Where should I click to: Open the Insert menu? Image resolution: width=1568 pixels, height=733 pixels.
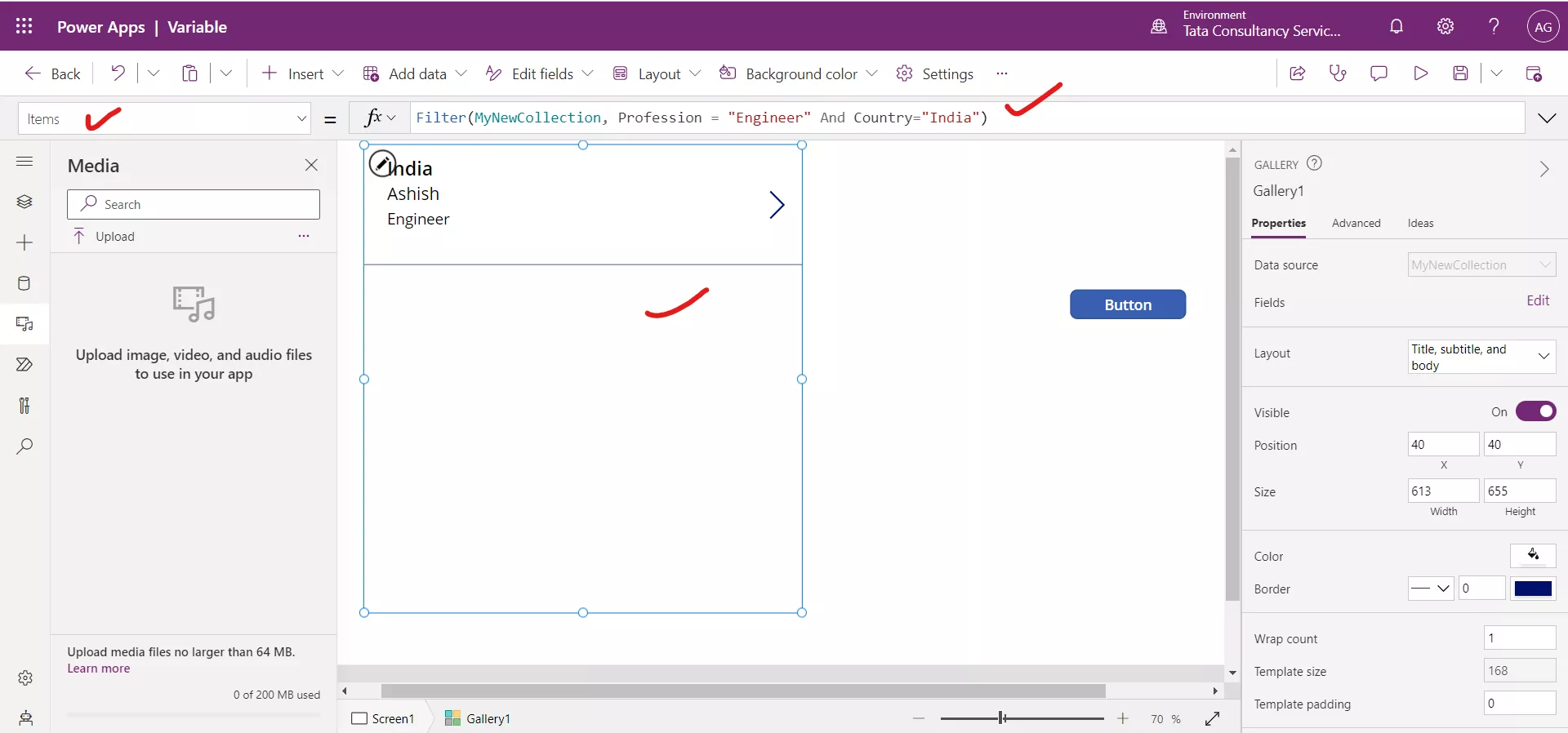click(302, 73)
